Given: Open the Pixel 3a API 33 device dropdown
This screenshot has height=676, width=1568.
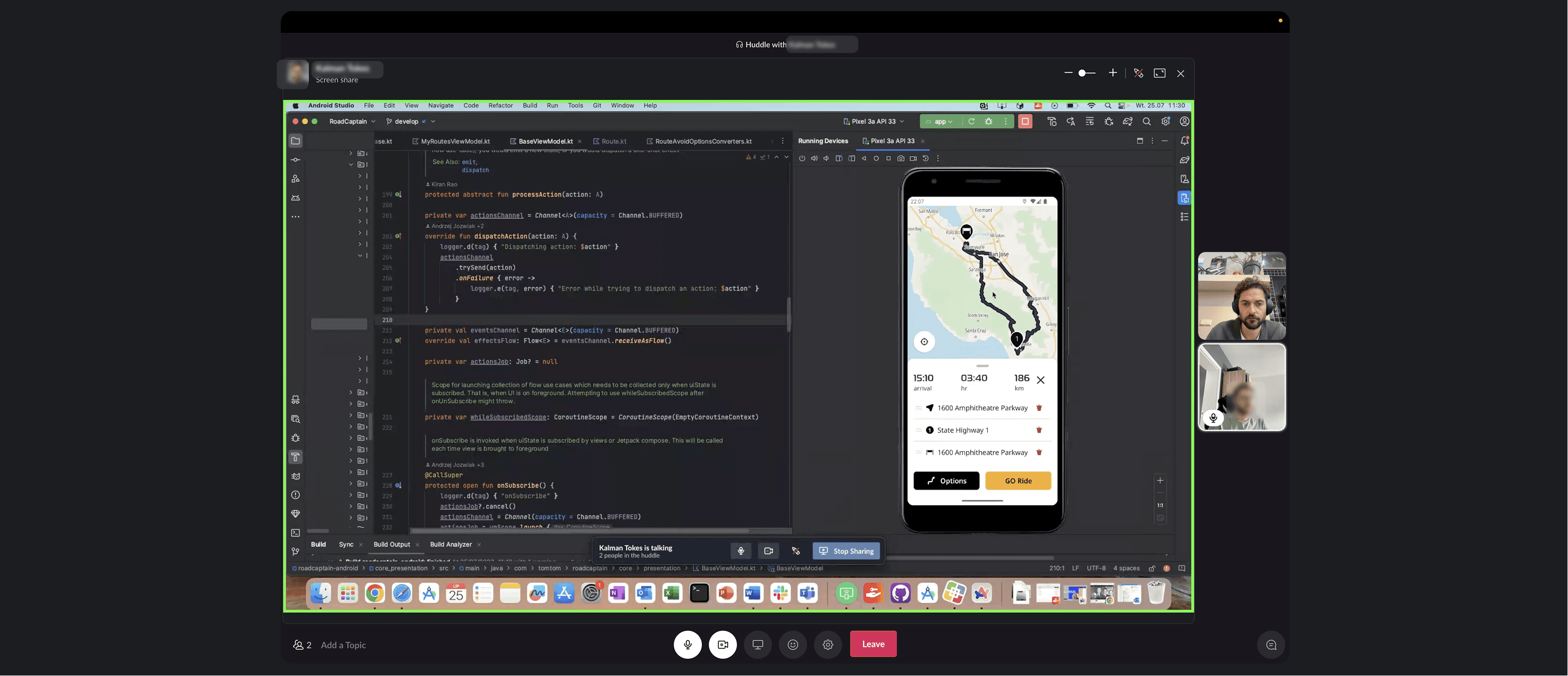Looking at the screenshot, I should [874, 121].
